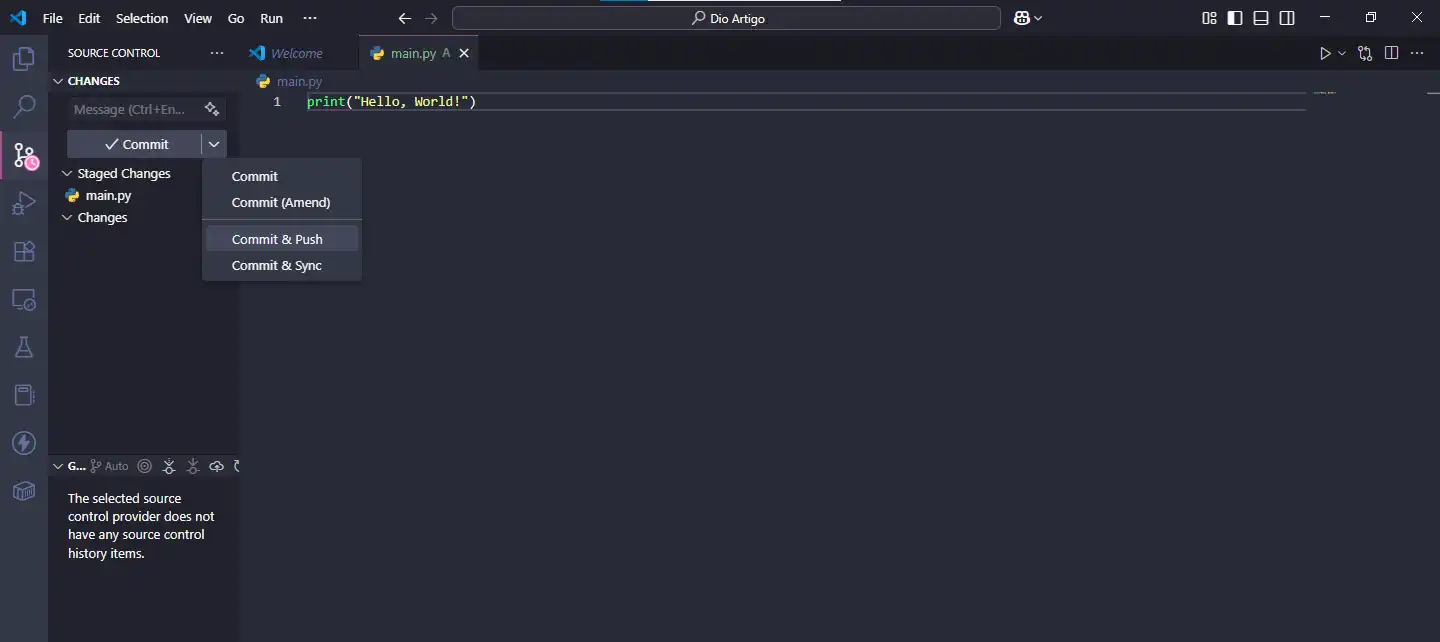
Task: Click the Refresh icon in Graph panel
Action: point(237,466)
